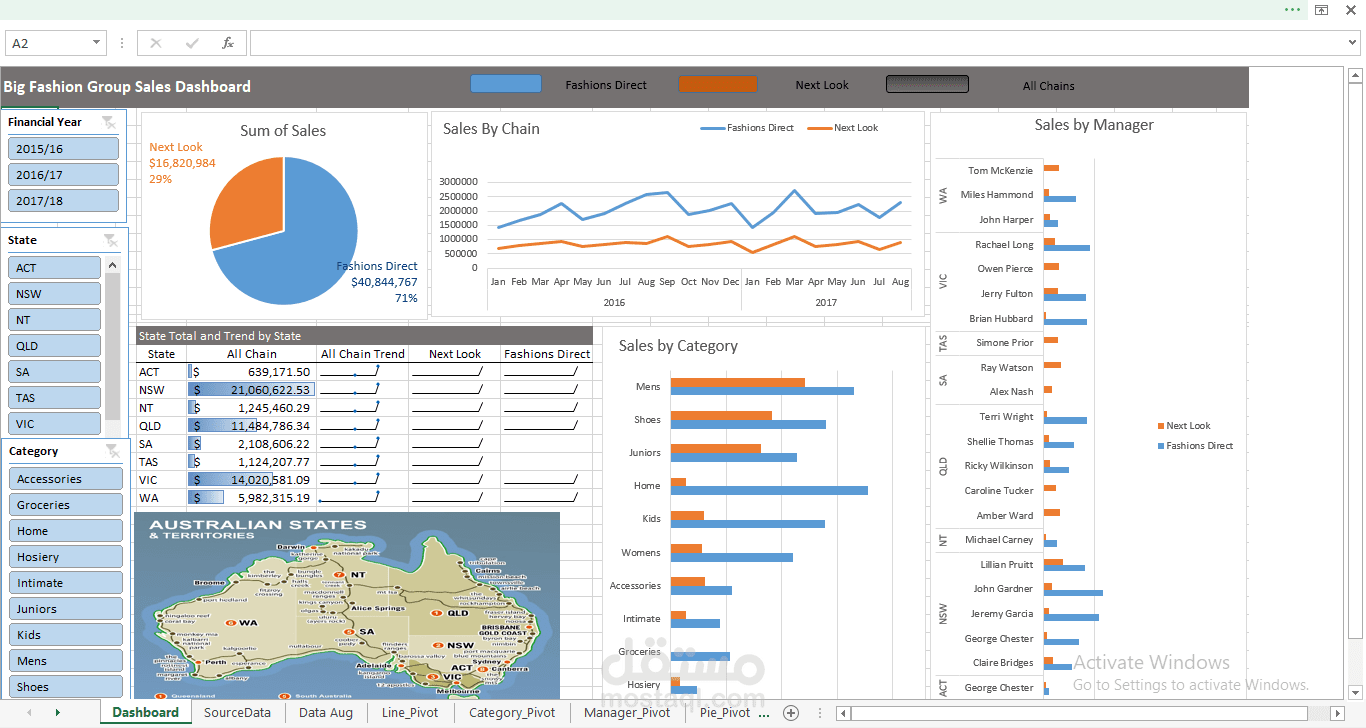Switch to the Dashboard sheet tab

click(x=145, y=712)
